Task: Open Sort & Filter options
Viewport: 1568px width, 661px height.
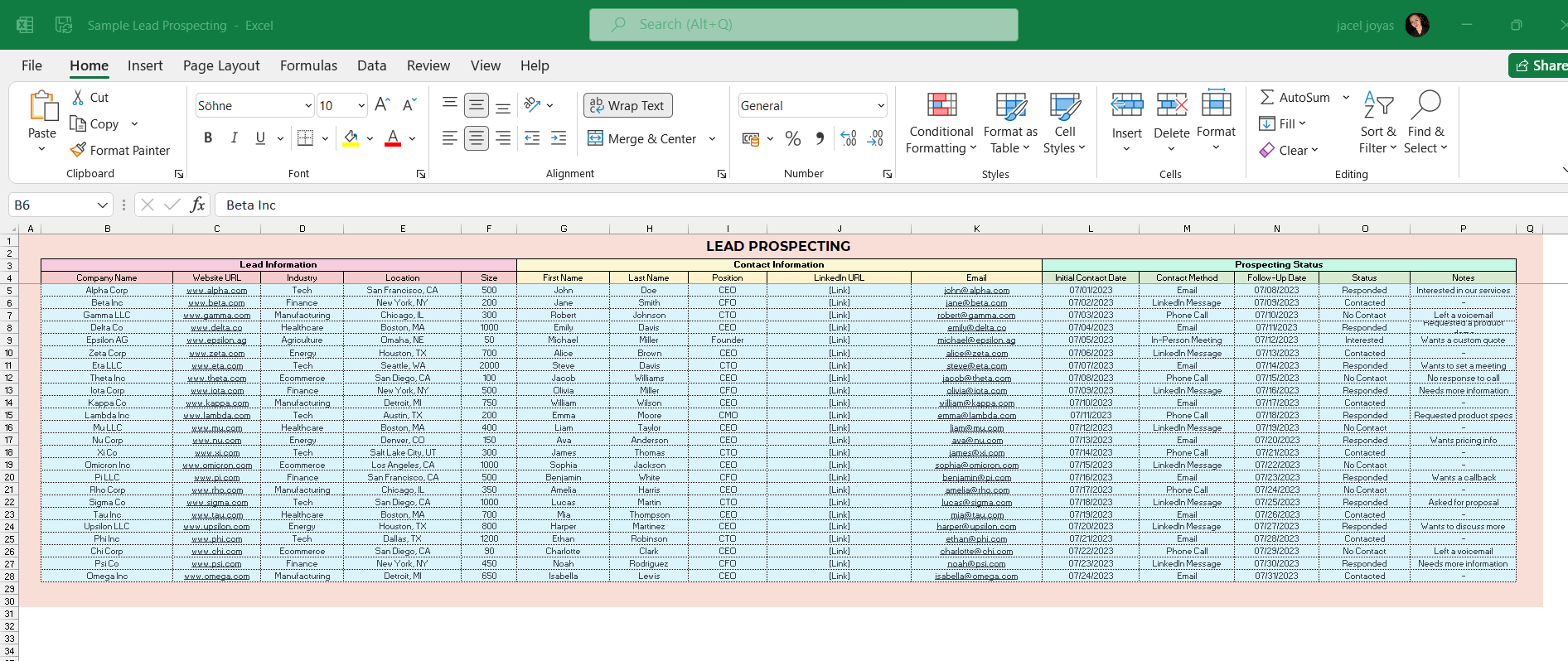Action: [x=1377, y=123]
